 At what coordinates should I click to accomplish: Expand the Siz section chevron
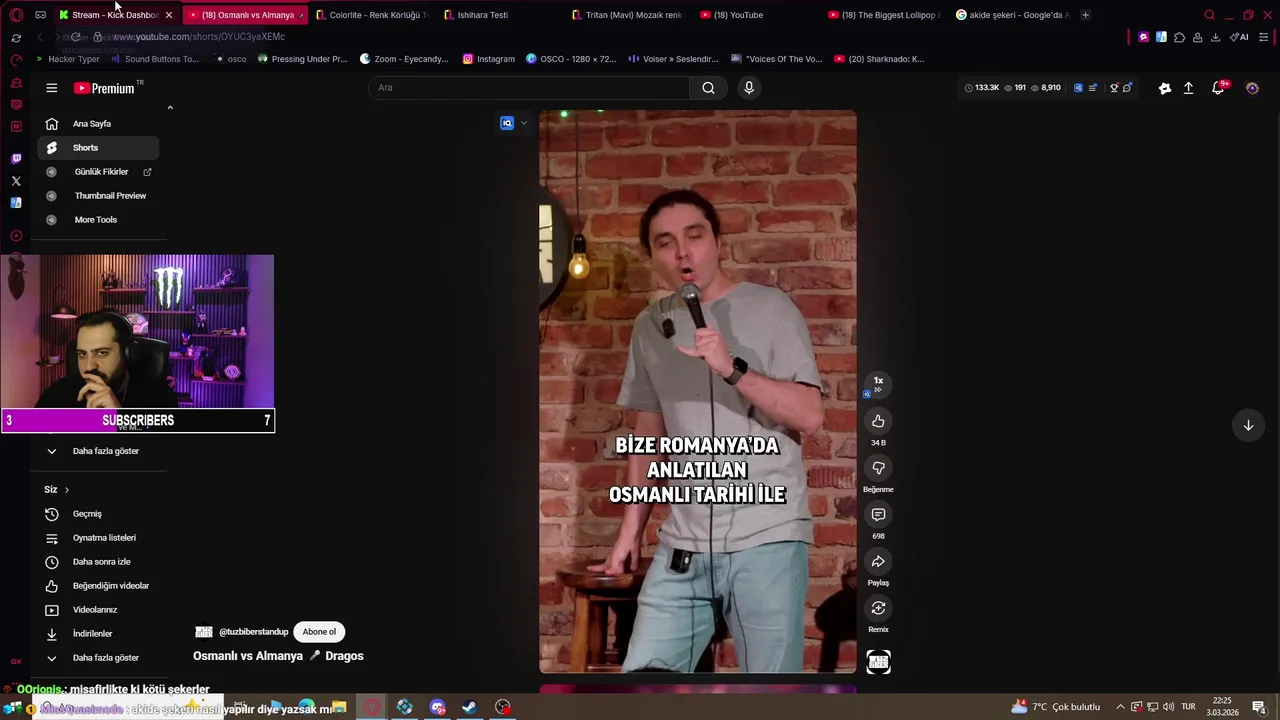click(x=67, y=490)
